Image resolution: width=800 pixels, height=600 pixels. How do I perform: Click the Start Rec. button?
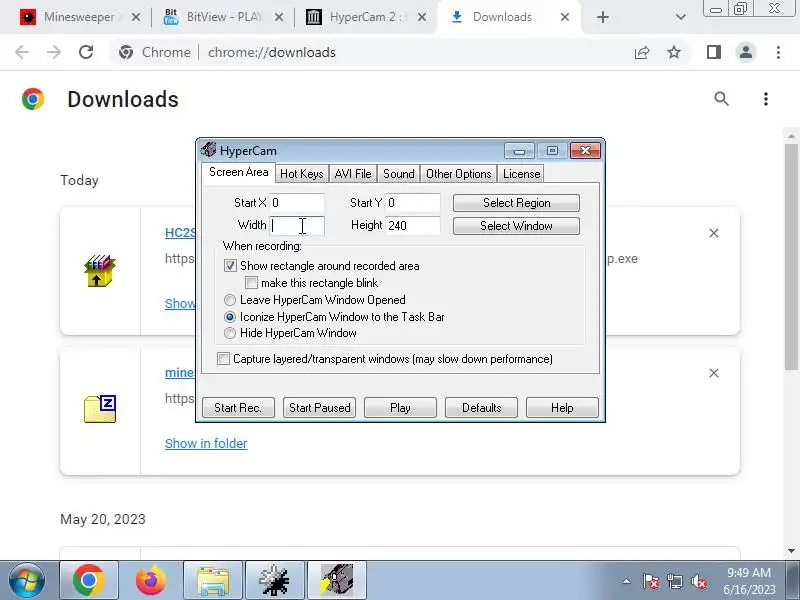coord(238,408)
